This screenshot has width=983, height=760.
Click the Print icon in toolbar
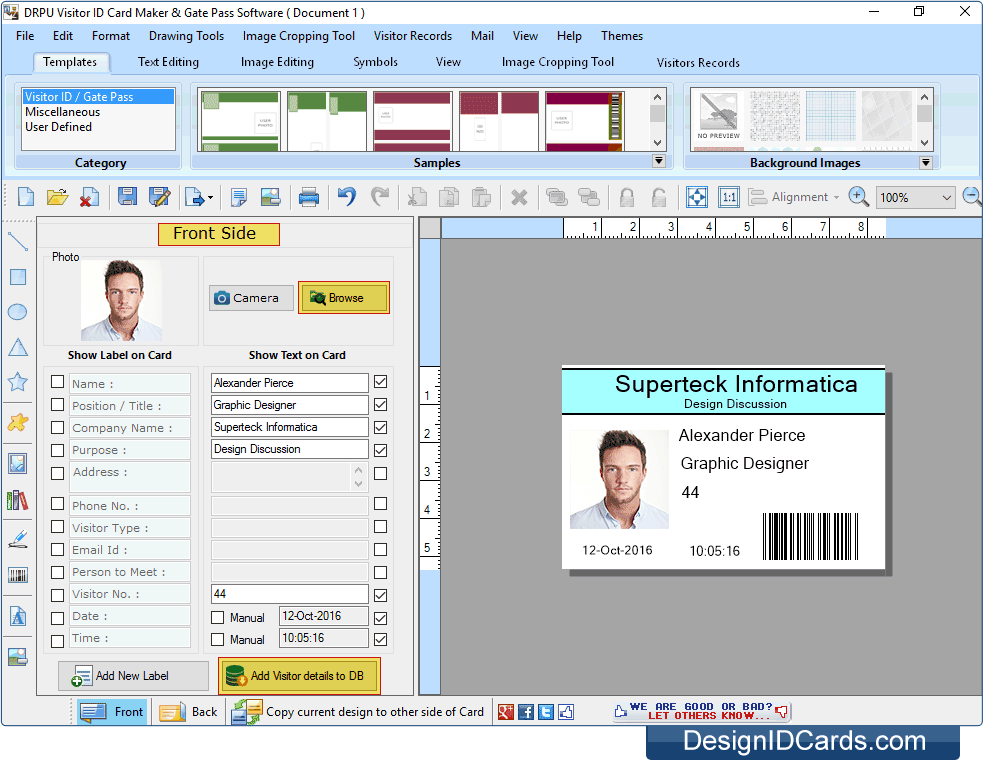coord(308,197)
